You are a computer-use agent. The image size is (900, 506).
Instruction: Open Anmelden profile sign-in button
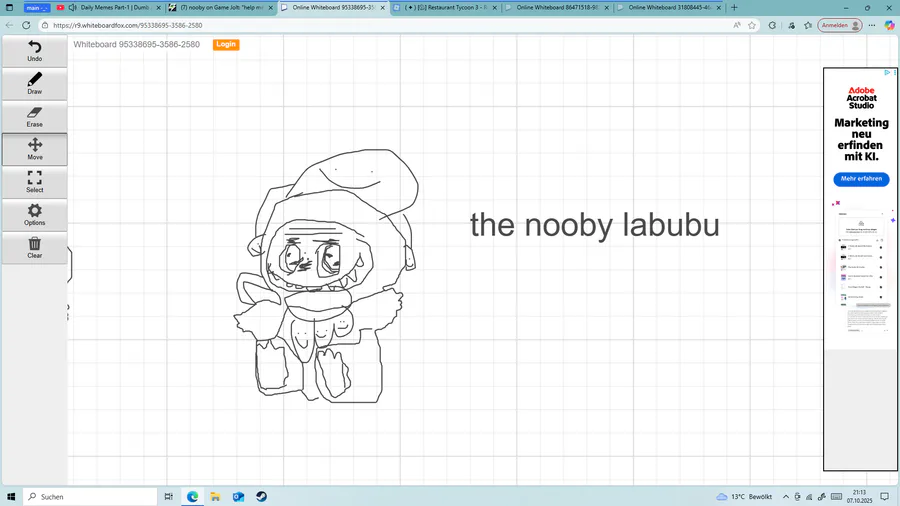[840, 25]
